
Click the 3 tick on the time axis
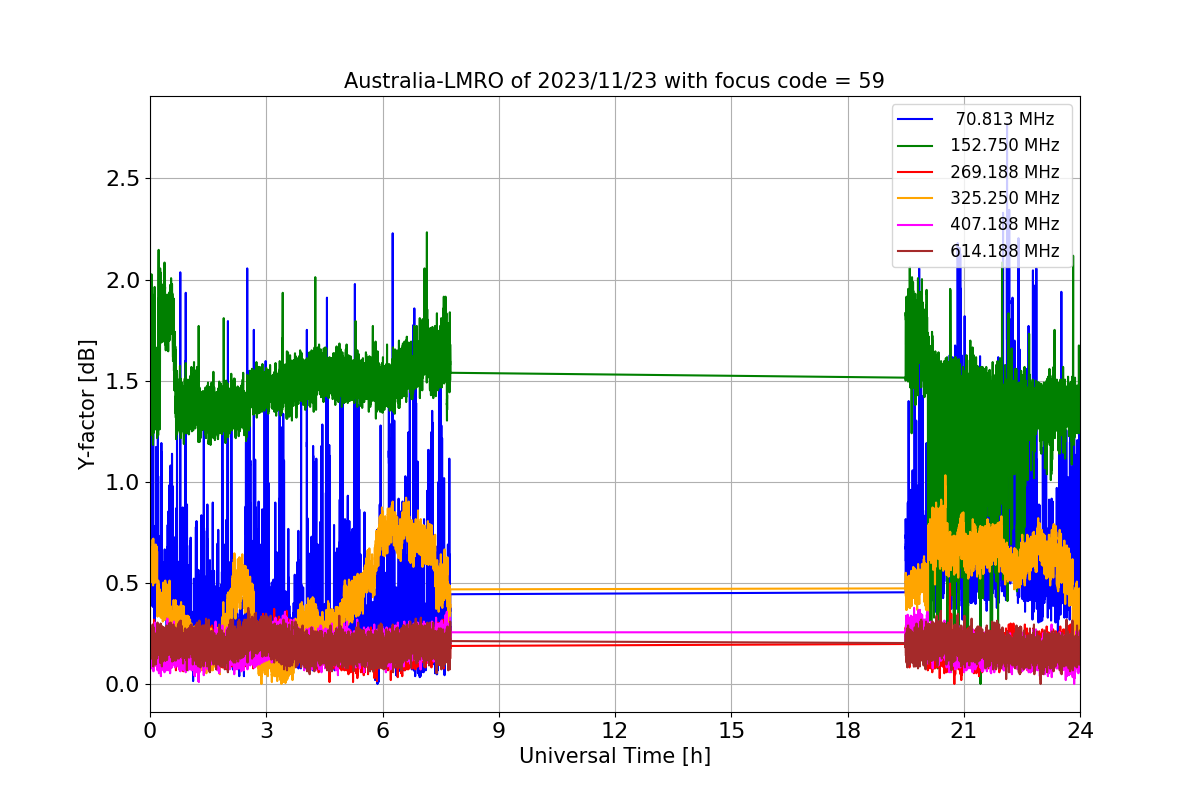click(x=266, y=730)
